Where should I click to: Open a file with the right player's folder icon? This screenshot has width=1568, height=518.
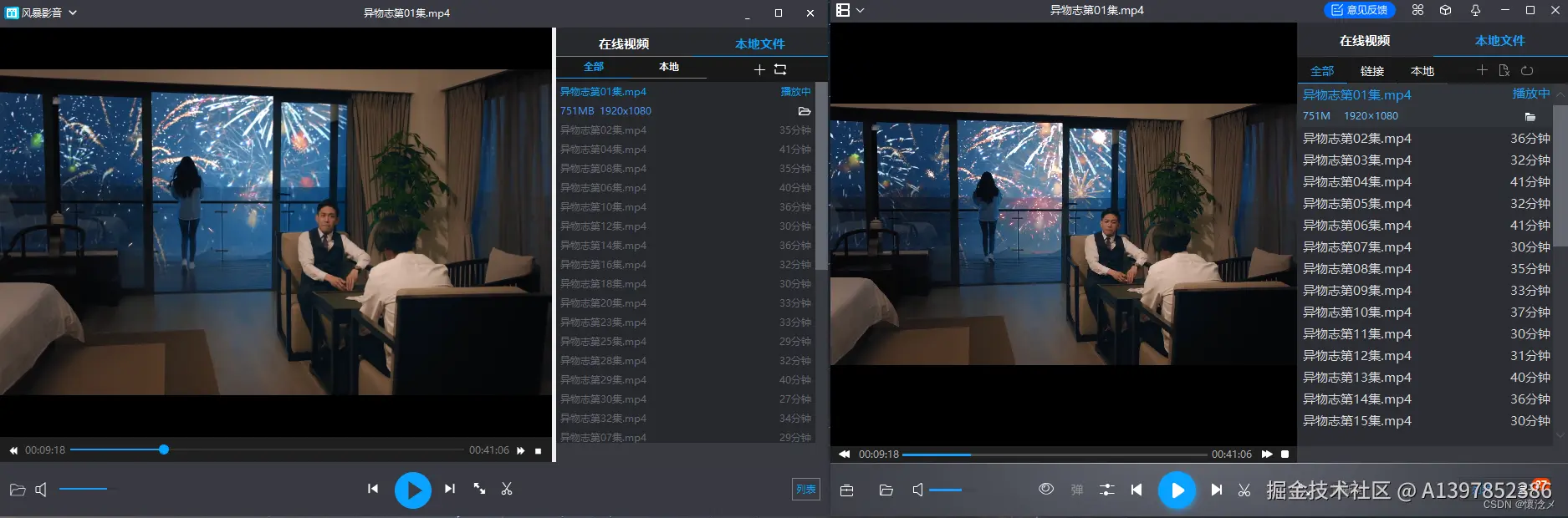coord(886,490)
